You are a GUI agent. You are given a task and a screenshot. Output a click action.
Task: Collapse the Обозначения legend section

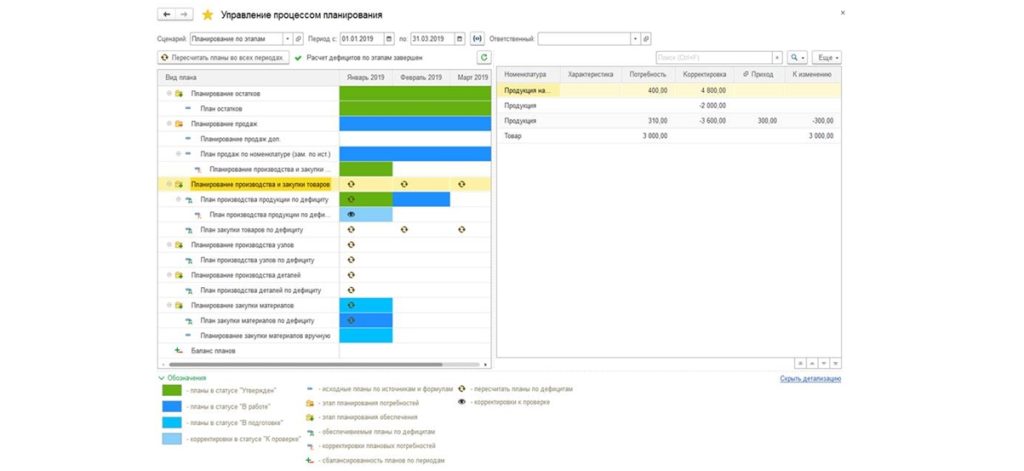(x=162, y=378)
